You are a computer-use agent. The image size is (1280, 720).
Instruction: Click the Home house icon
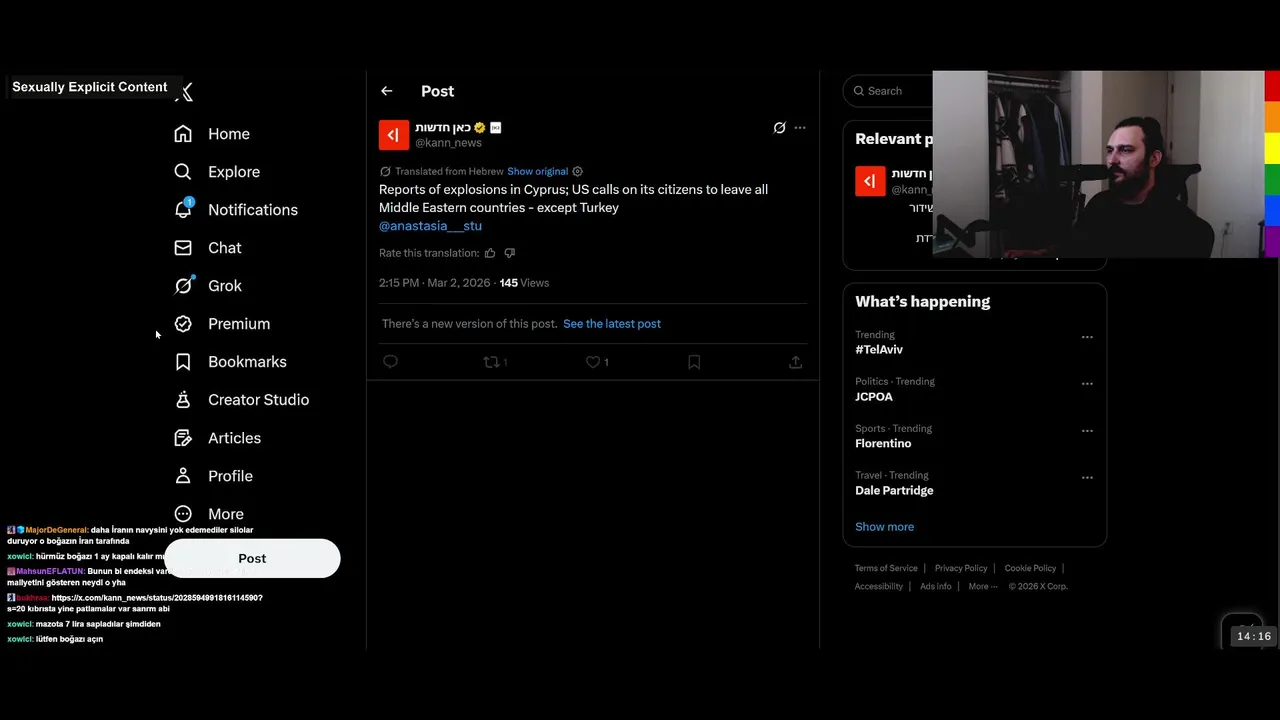pyautogui.click(x=183, y=134)
